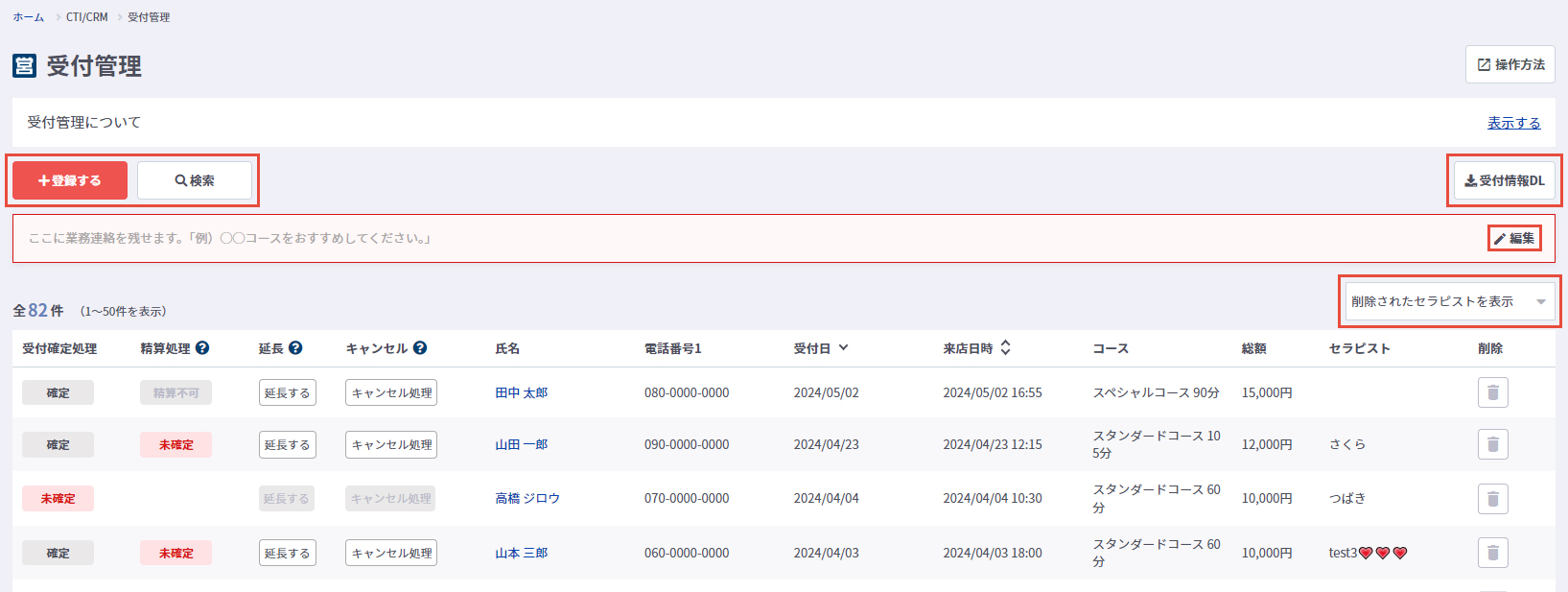Screen dimensions: 1568x592
Task: Sort by 受付日 column arrow
Action: point(843,348)
